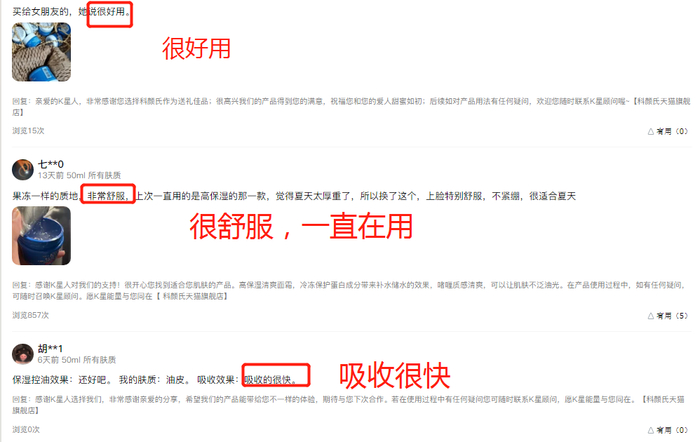
Task: Click the boxed phrase 吸收的很快
Action: tap(271, 379)
